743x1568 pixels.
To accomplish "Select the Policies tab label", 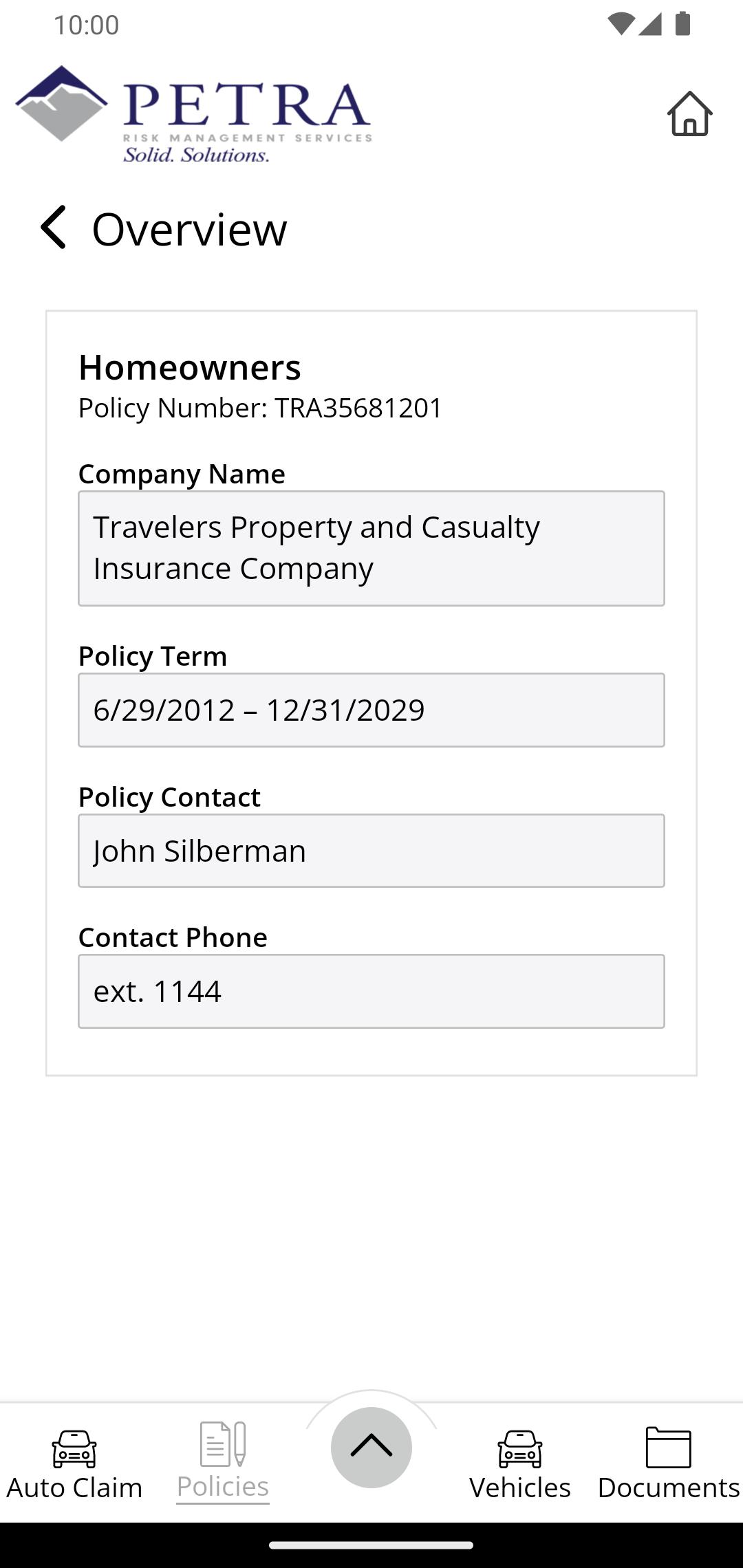I will 223,1487.
